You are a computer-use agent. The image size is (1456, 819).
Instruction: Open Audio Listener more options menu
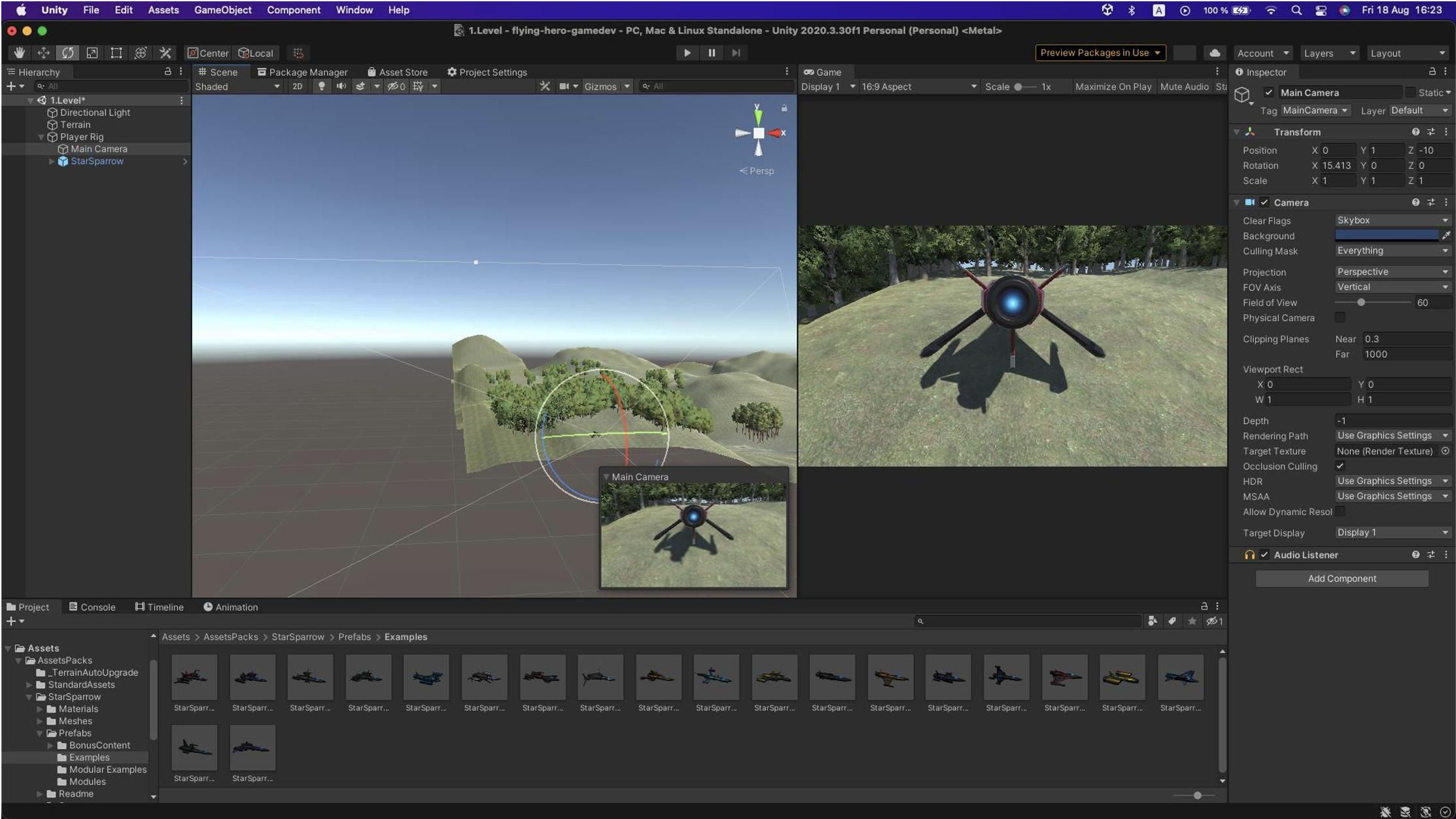[x=1446, y=555]
